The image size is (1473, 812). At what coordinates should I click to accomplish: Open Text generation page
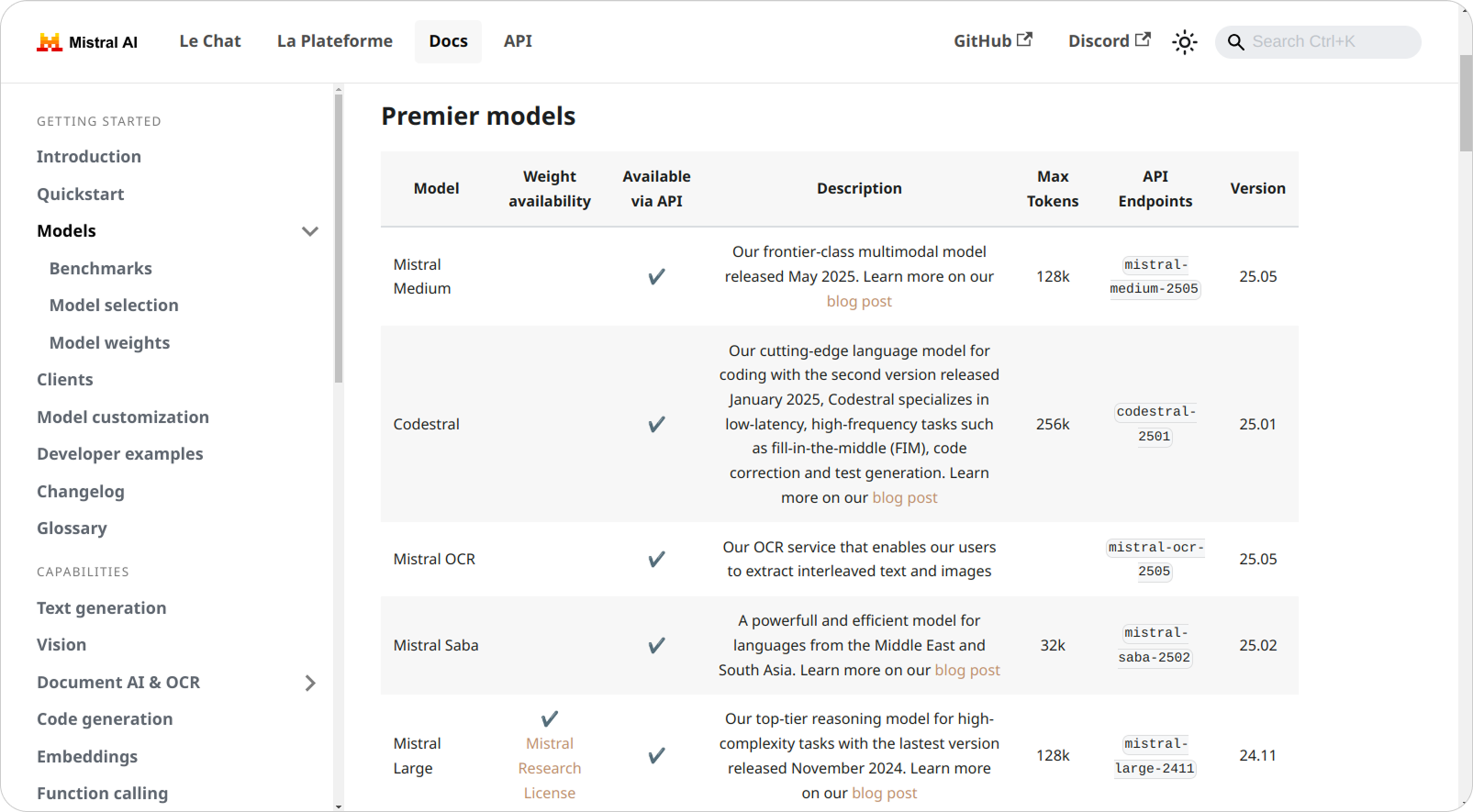102,608
